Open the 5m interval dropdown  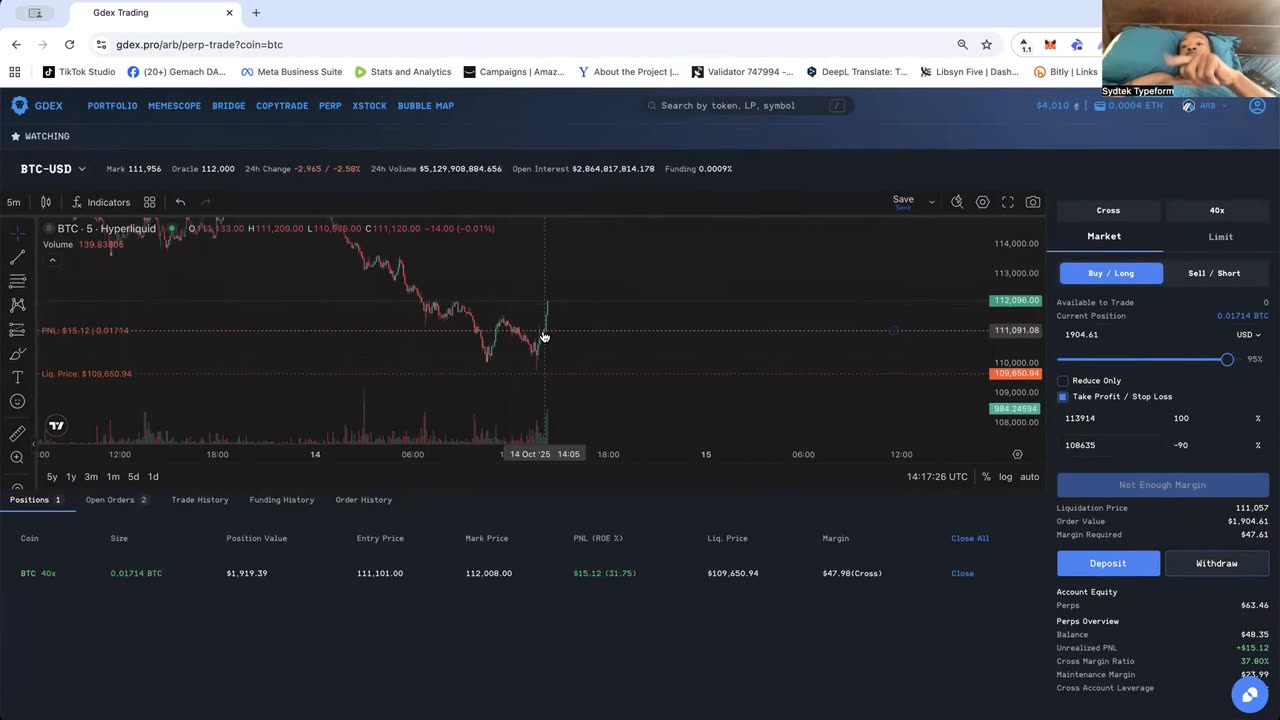(x=14, y=202)
